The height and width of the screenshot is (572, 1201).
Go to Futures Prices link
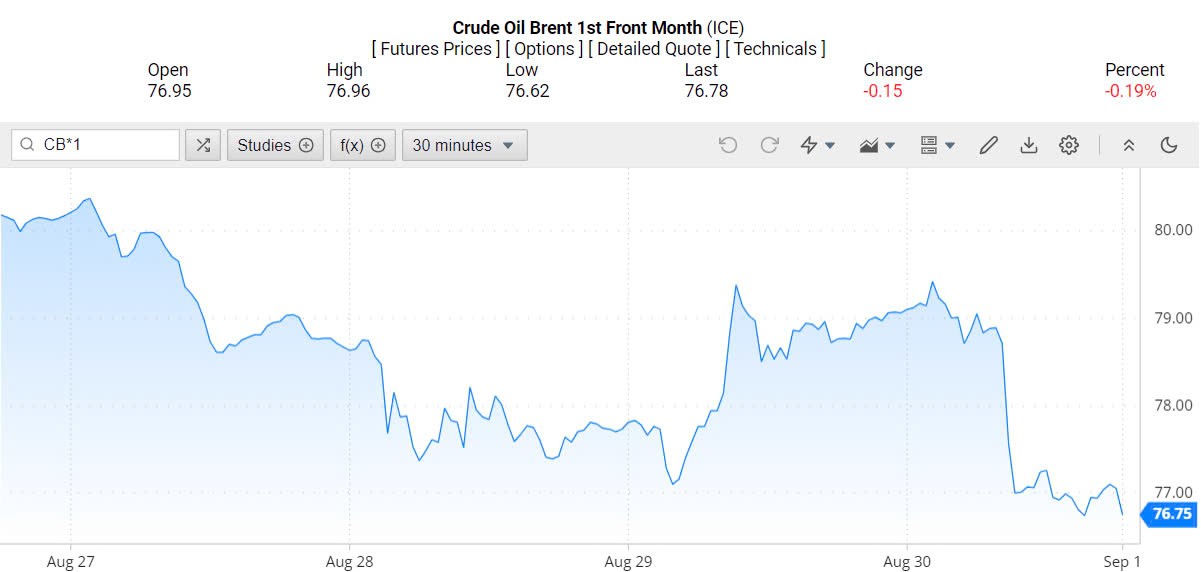pos(435,48)
